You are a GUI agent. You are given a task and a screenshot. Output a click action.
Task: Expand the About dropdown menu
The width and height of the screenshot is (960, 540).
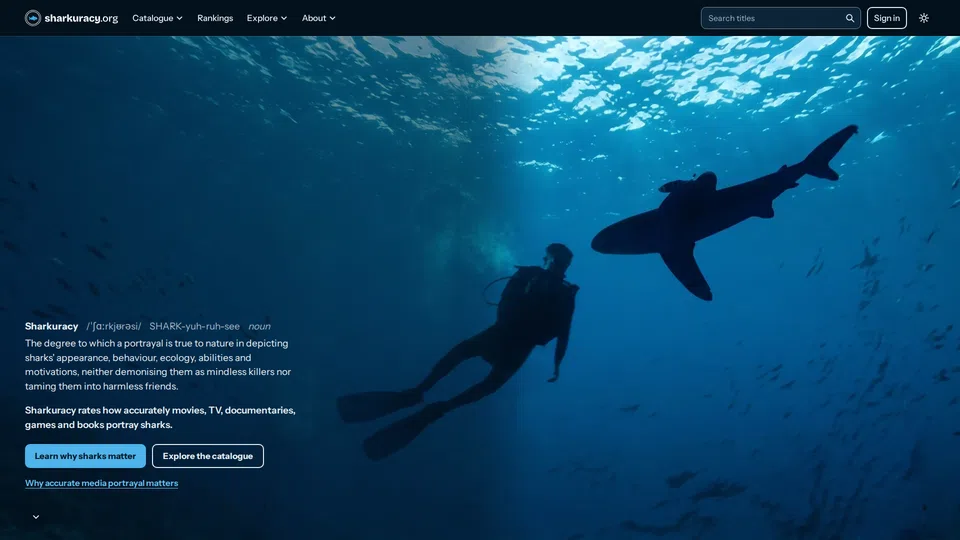tap(318, 18)
